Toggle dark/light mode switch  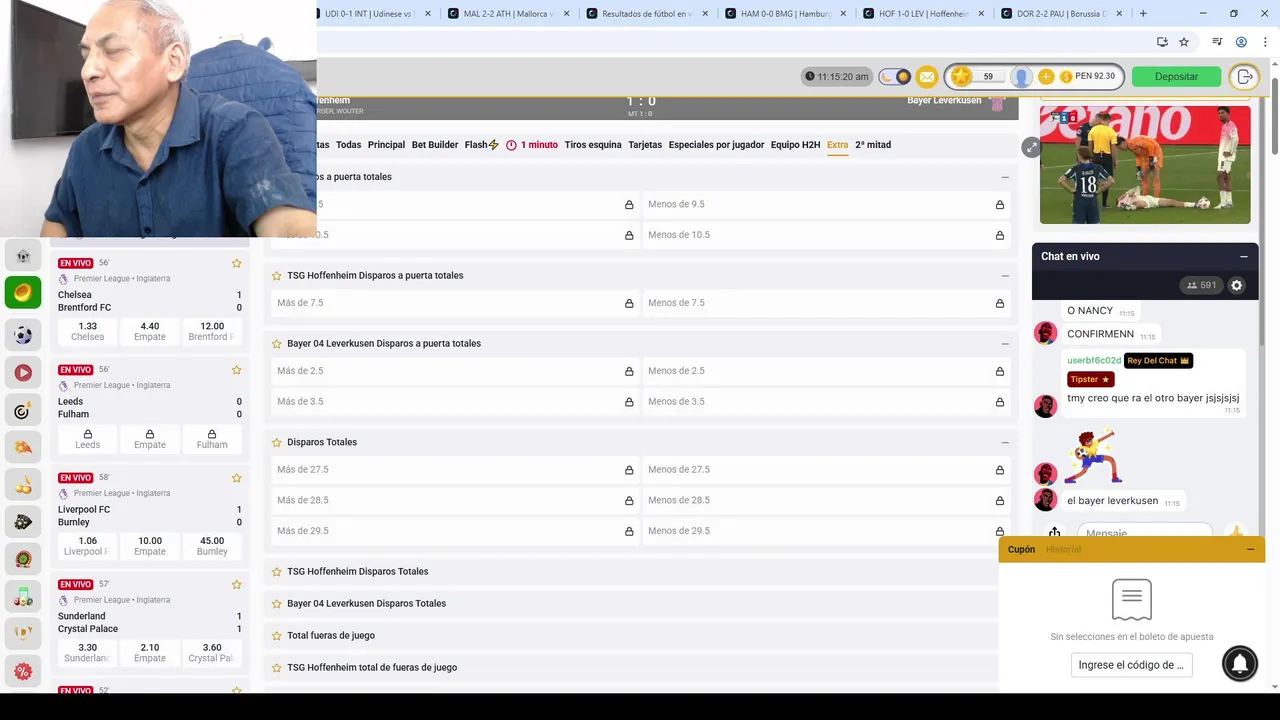pyautogui.click(x=895, y=77)
